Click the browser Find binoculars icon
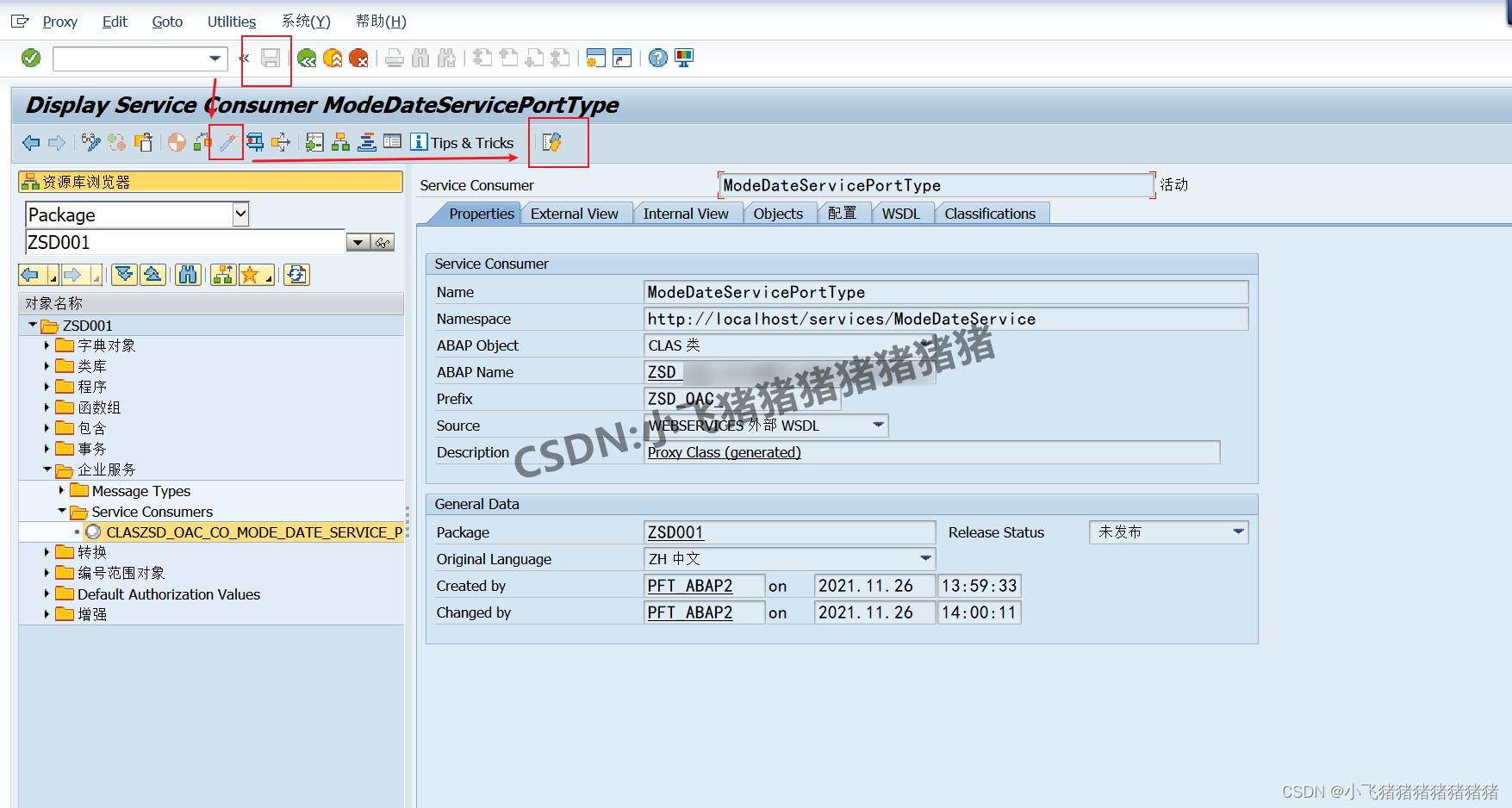 (x=188, y=275)
